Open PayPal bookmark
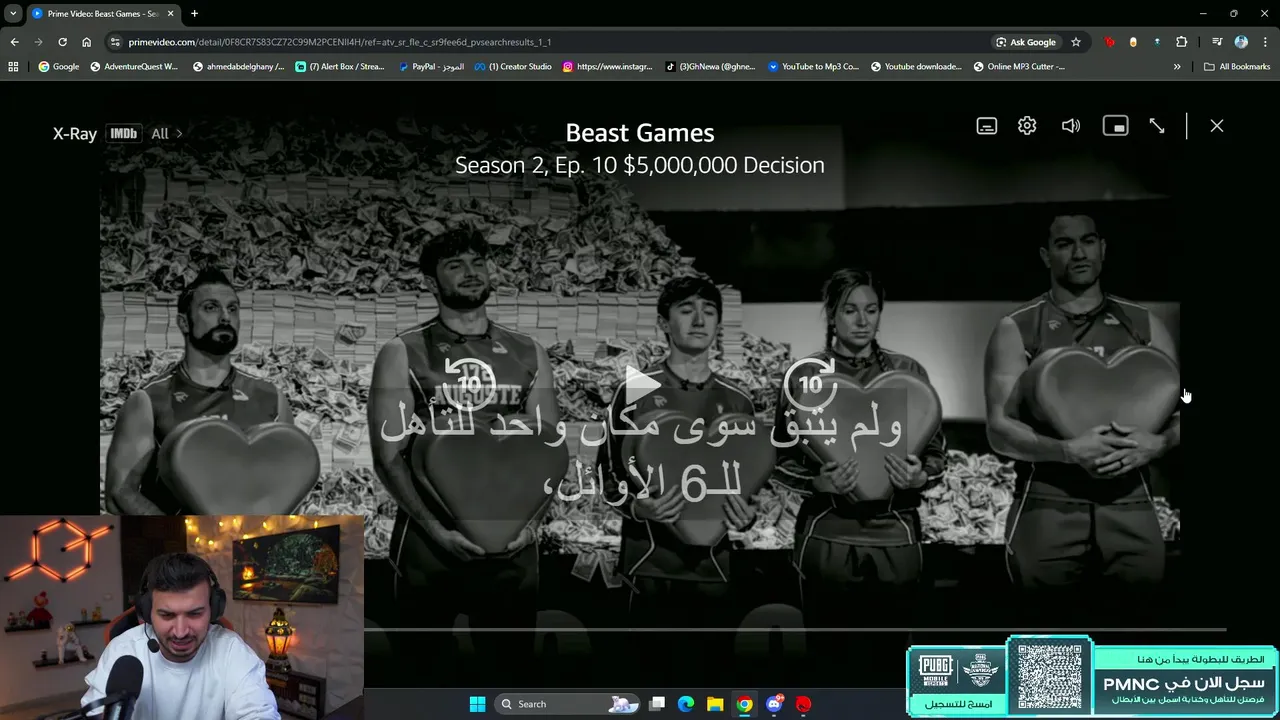Viewport: 1280px width, 720px height. (x=431, y=67)
